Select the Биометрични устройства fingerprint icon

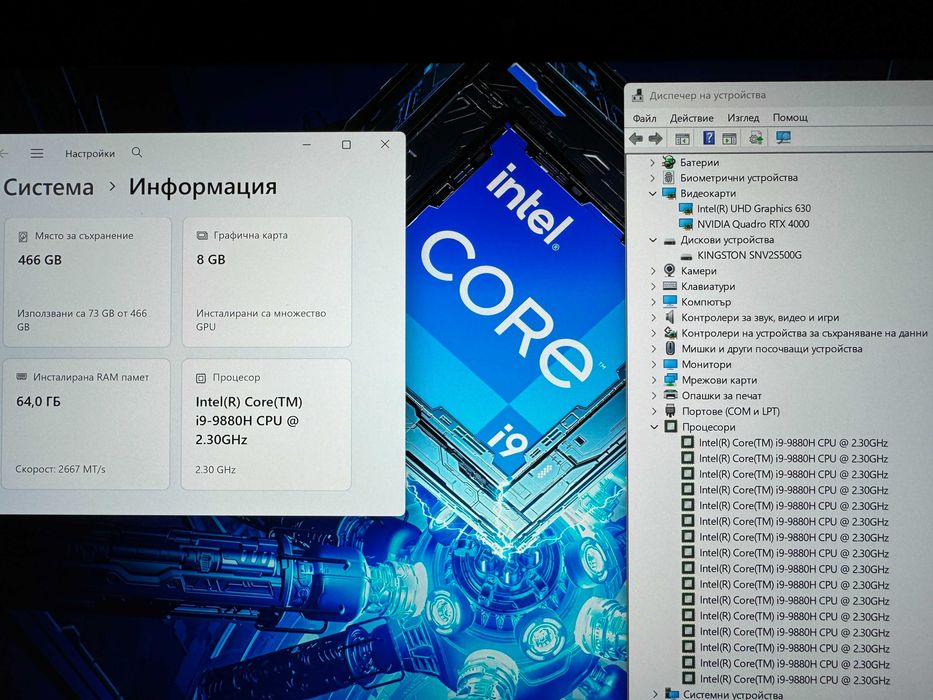tap(669, 177)
